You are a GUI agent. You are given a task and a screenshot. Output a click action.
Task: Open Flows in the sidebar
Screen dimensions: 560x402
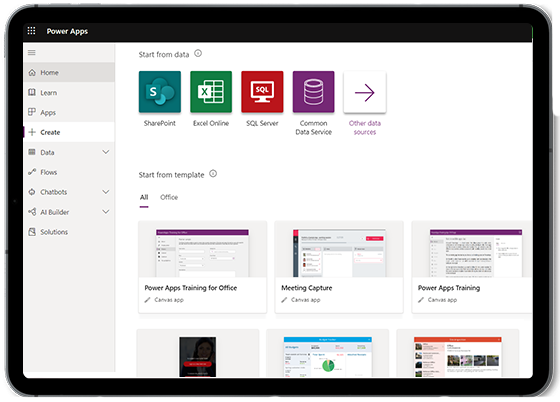point(69,172)
